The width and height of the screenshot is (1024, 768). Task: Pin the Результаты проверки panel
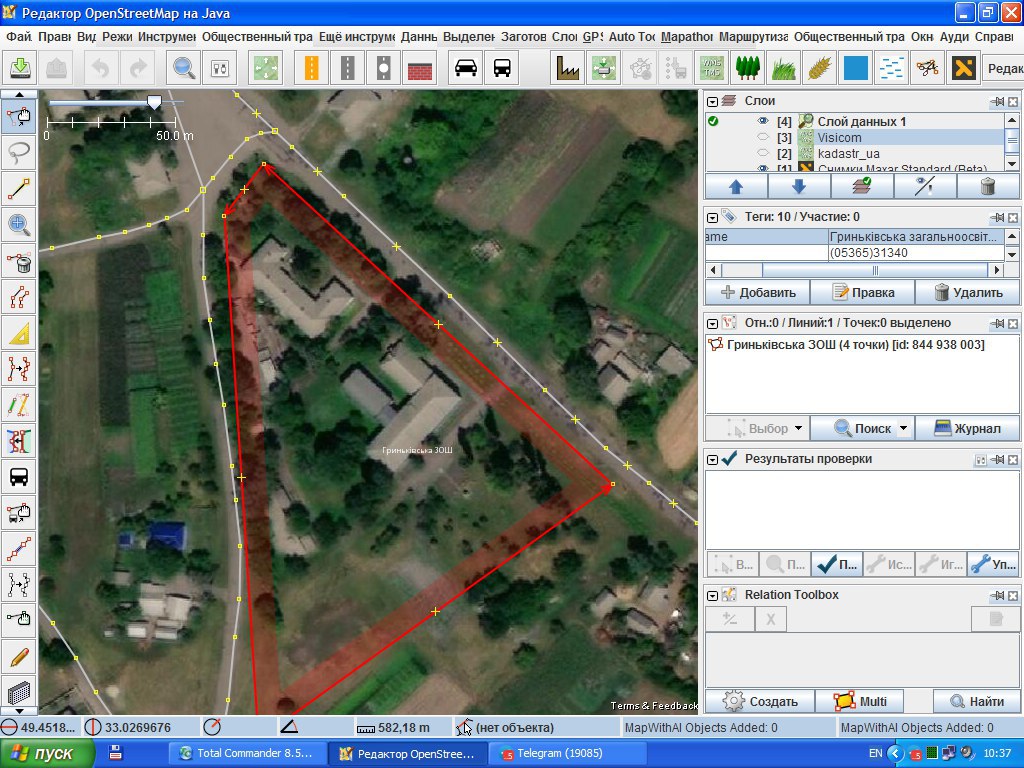(x=997, y=460)
